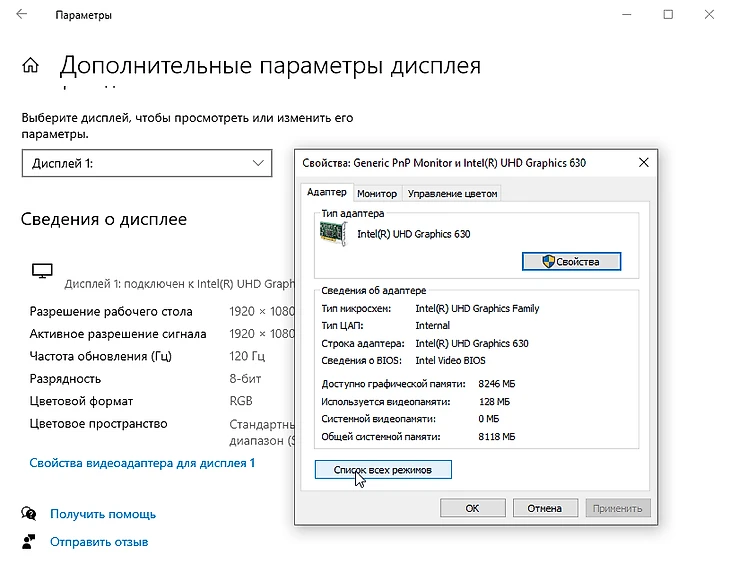Screen dimensions: 730x571
Task: Maximize the Параметры settings window
Action: [x=668, y=15]
